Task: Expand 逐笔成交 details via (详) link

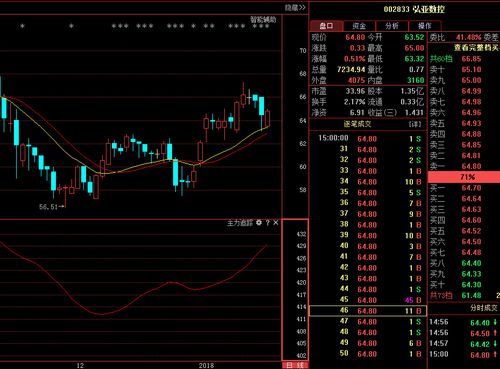Action: tap(415, 124)
